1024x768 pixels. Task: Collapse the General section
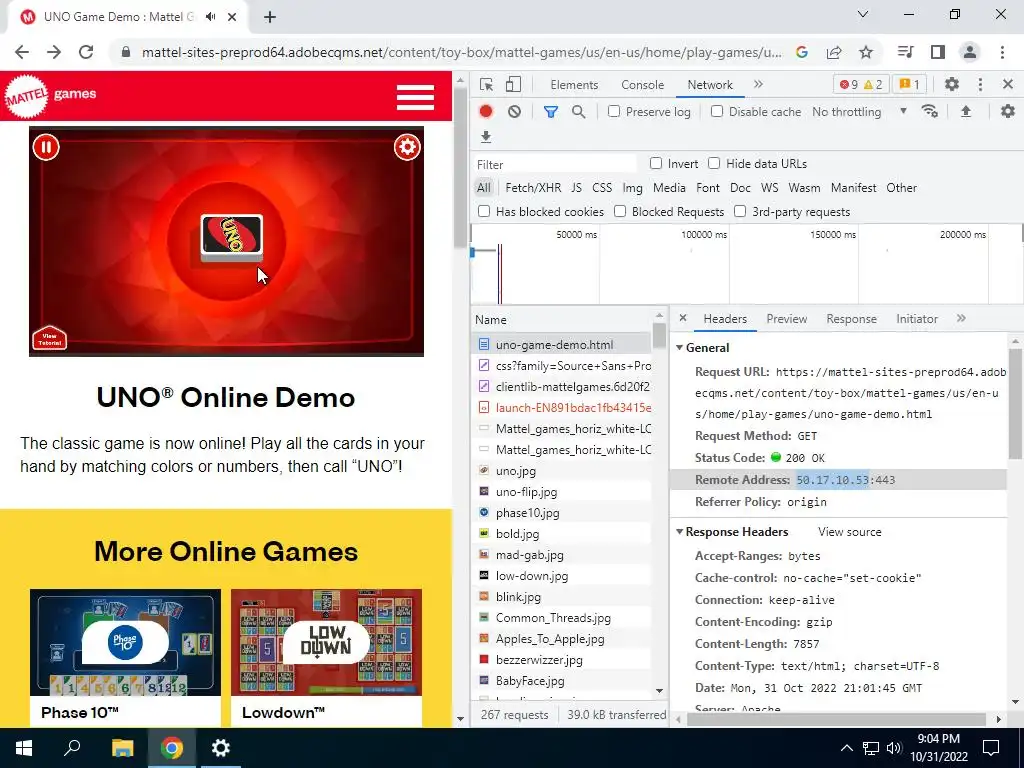click(x=680, y=347)
